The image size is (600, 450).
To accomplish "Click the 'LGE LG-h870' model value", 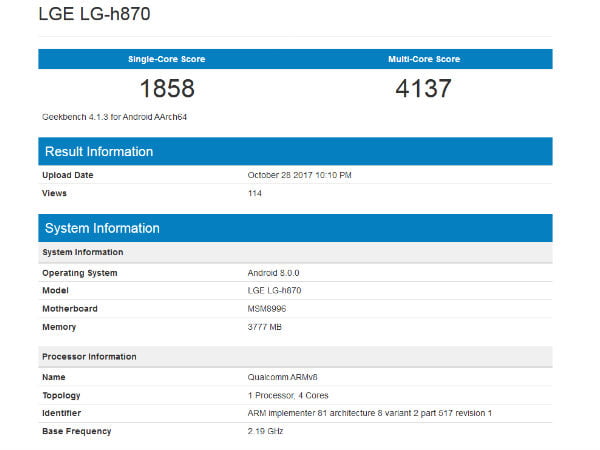I will coord(274,290).
